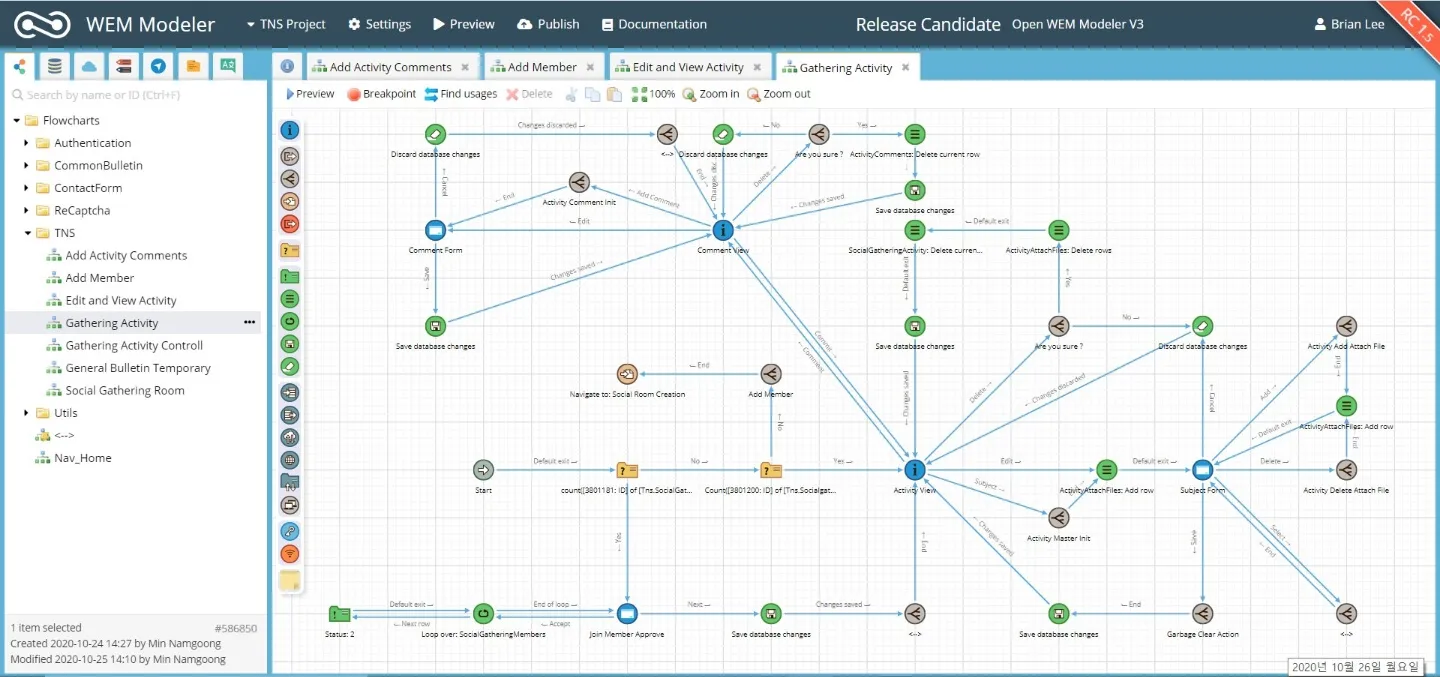Expand the Authentication folder in the tree
Viewport: 1440px width, 677px height.
pos(27,143)
